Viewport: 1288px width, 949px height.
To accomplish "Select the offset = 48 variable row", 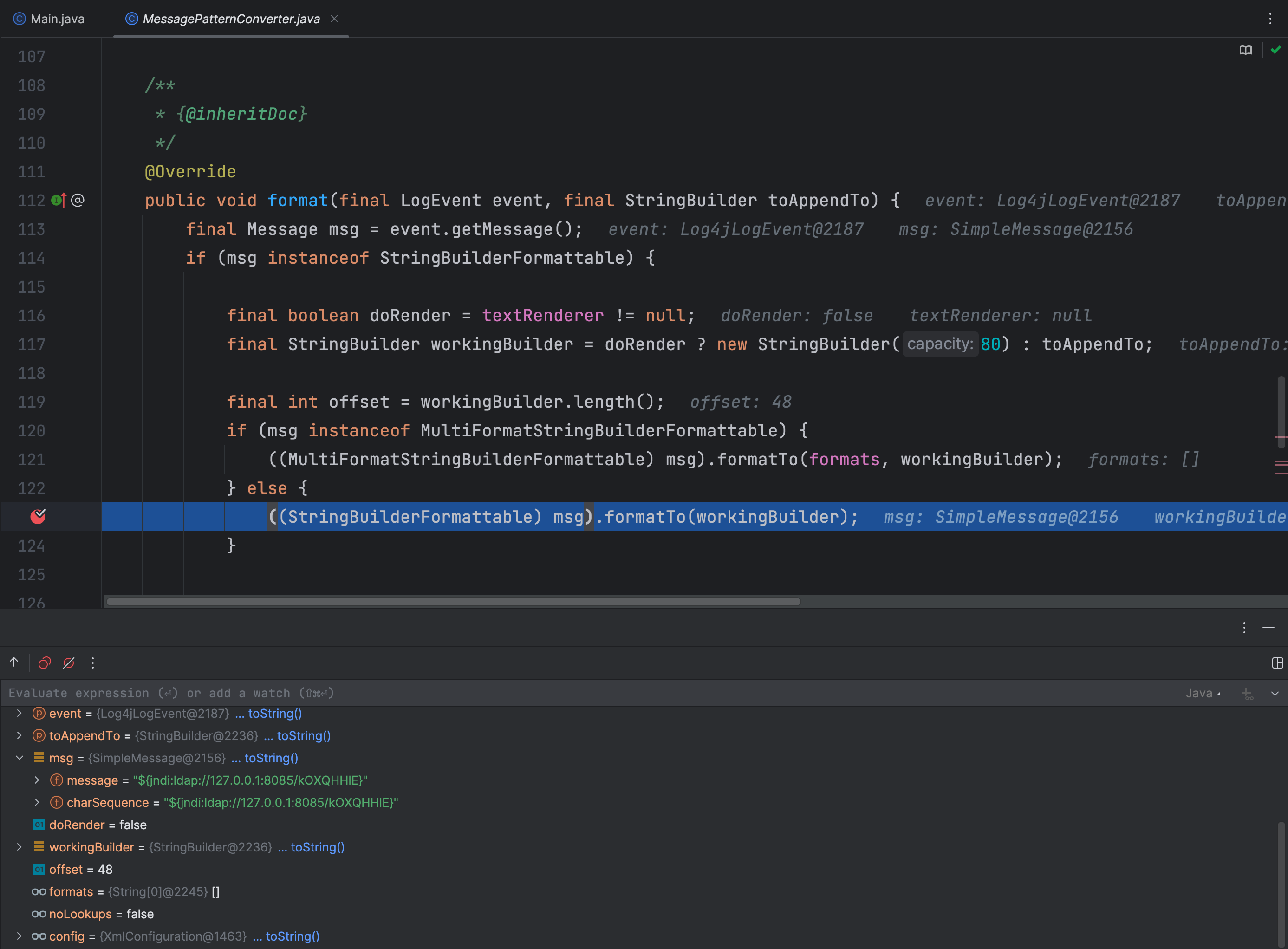I will pyautogui.click(x=637, y=870).
